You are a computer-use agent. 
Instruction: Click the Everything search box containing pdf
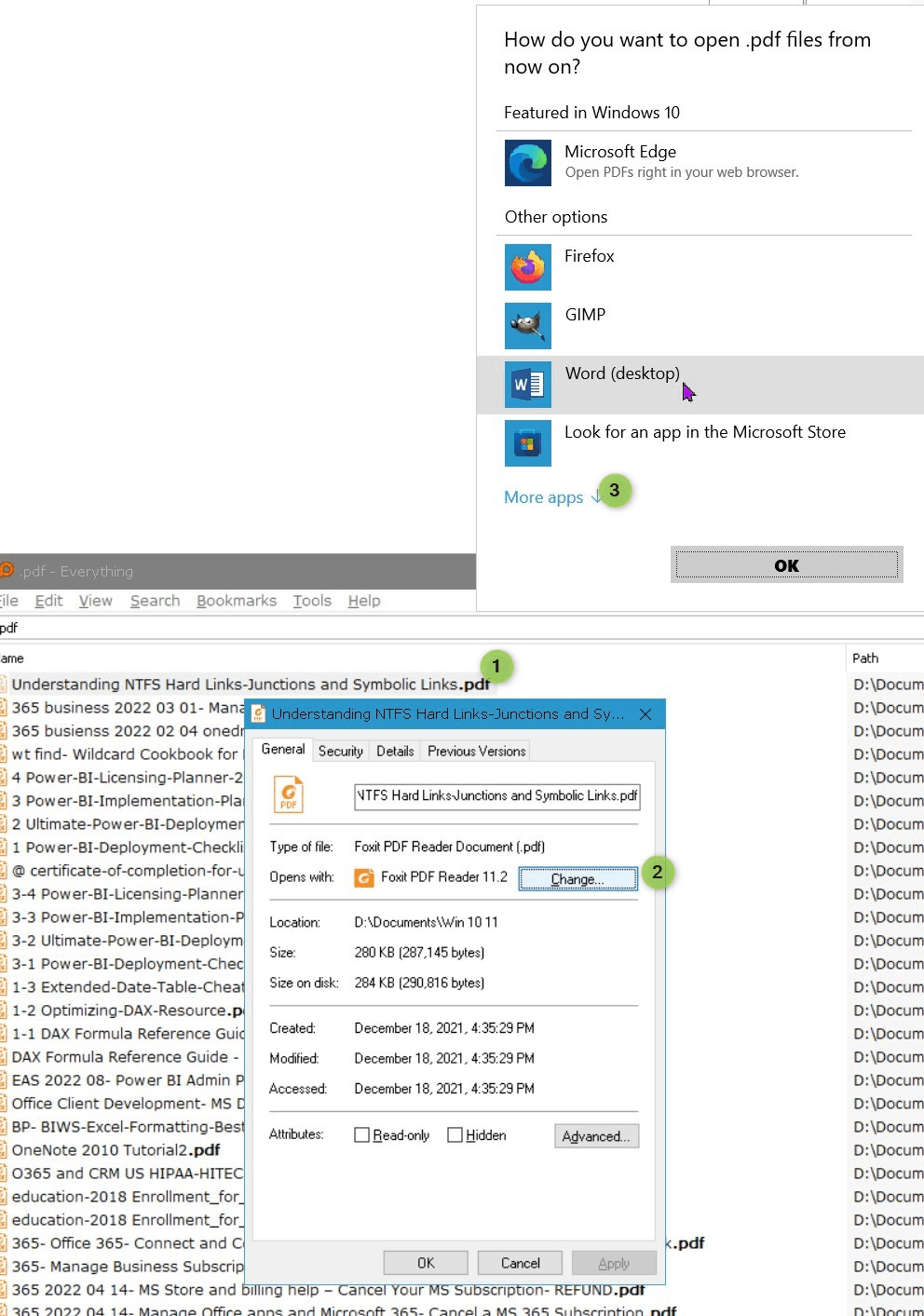click(462, 628)
